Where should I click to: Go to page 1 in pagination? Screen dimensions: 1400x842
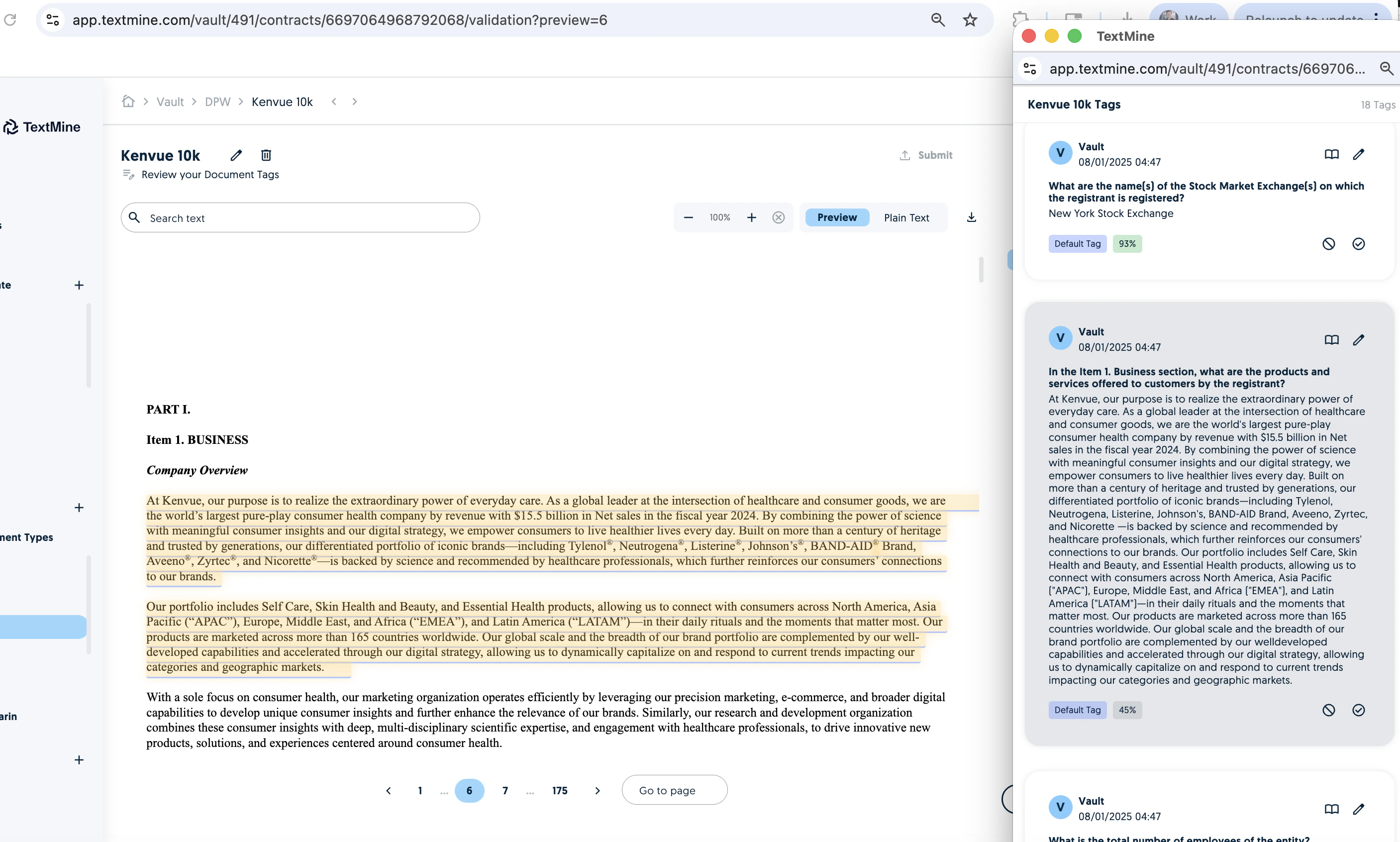pyautogui.click(x=420, y=790)
